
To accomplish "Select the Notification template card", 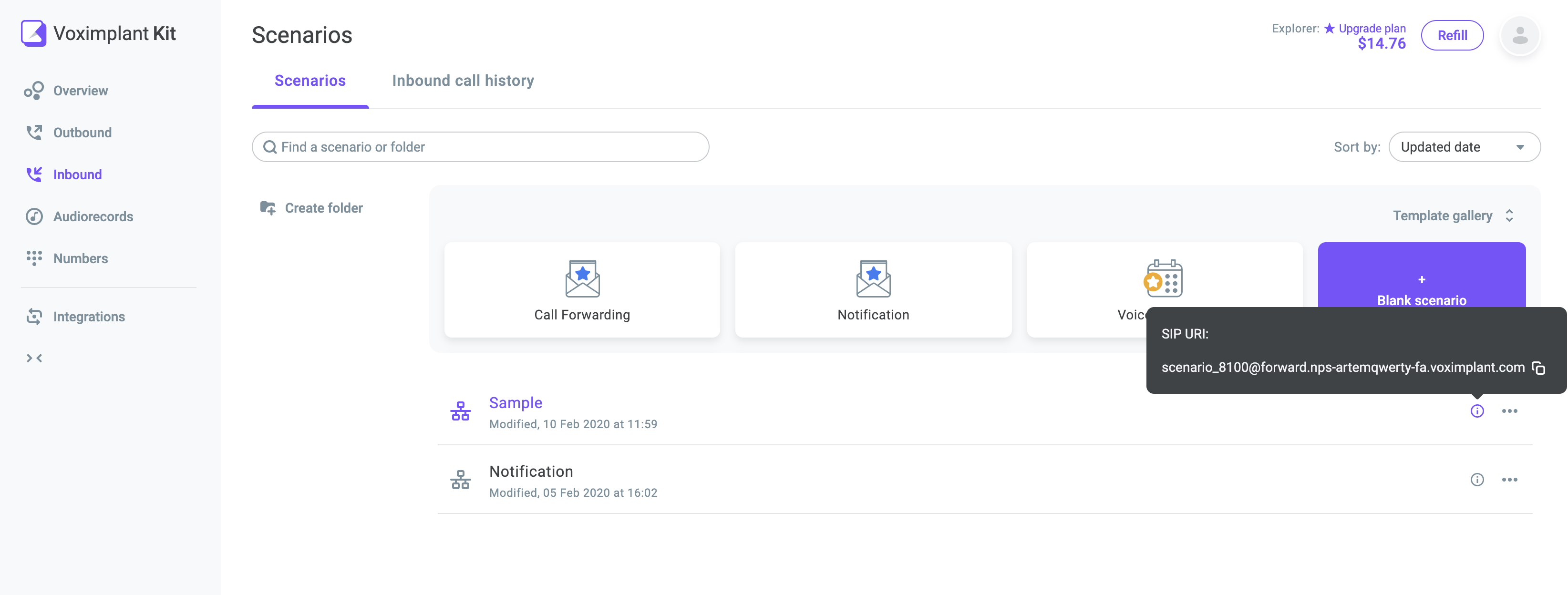I will [x=874, y=290].
